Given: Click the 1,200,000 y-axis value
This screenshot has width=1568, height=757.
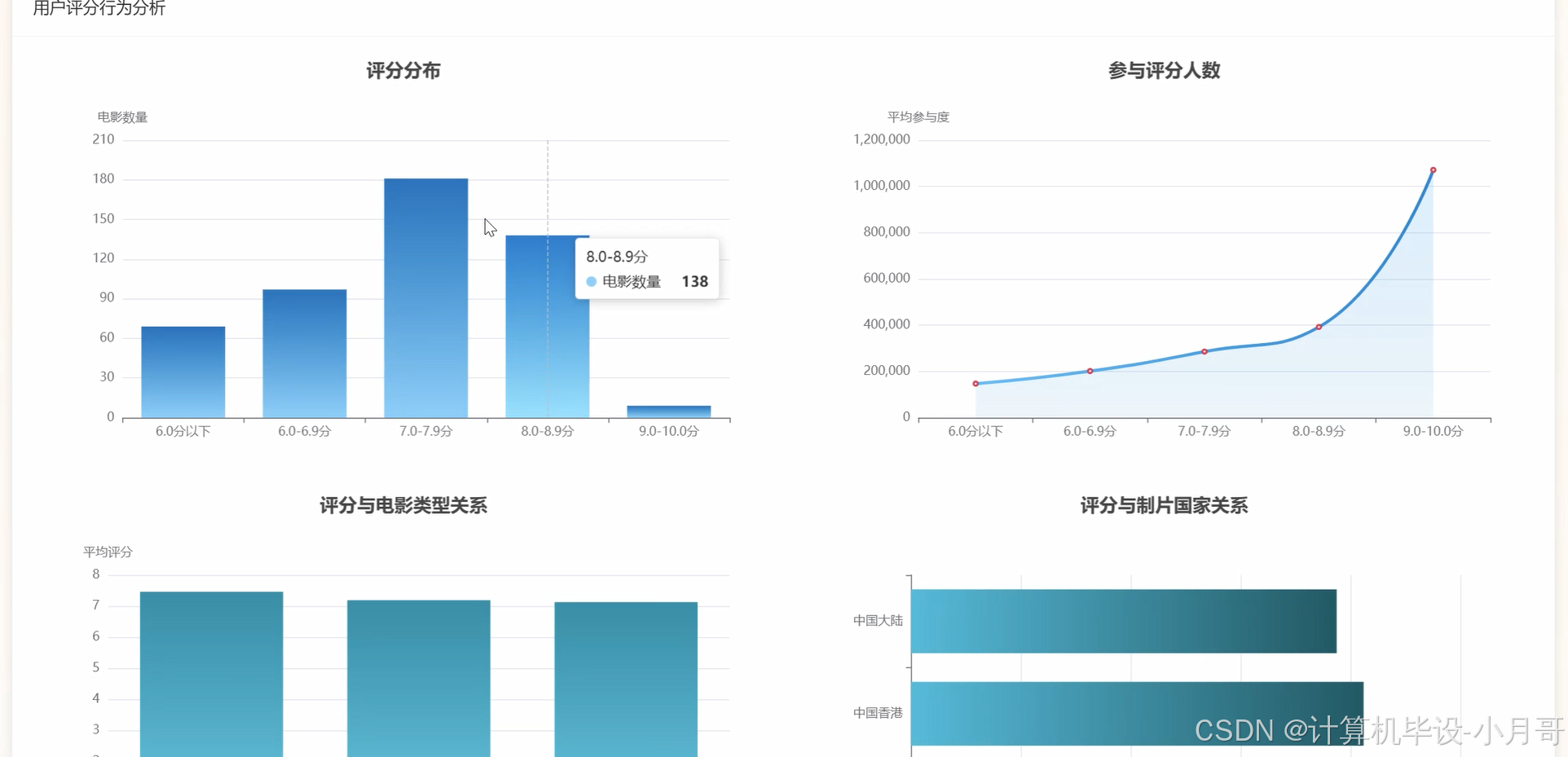Looking at the screenshot, I should (882, 139).
